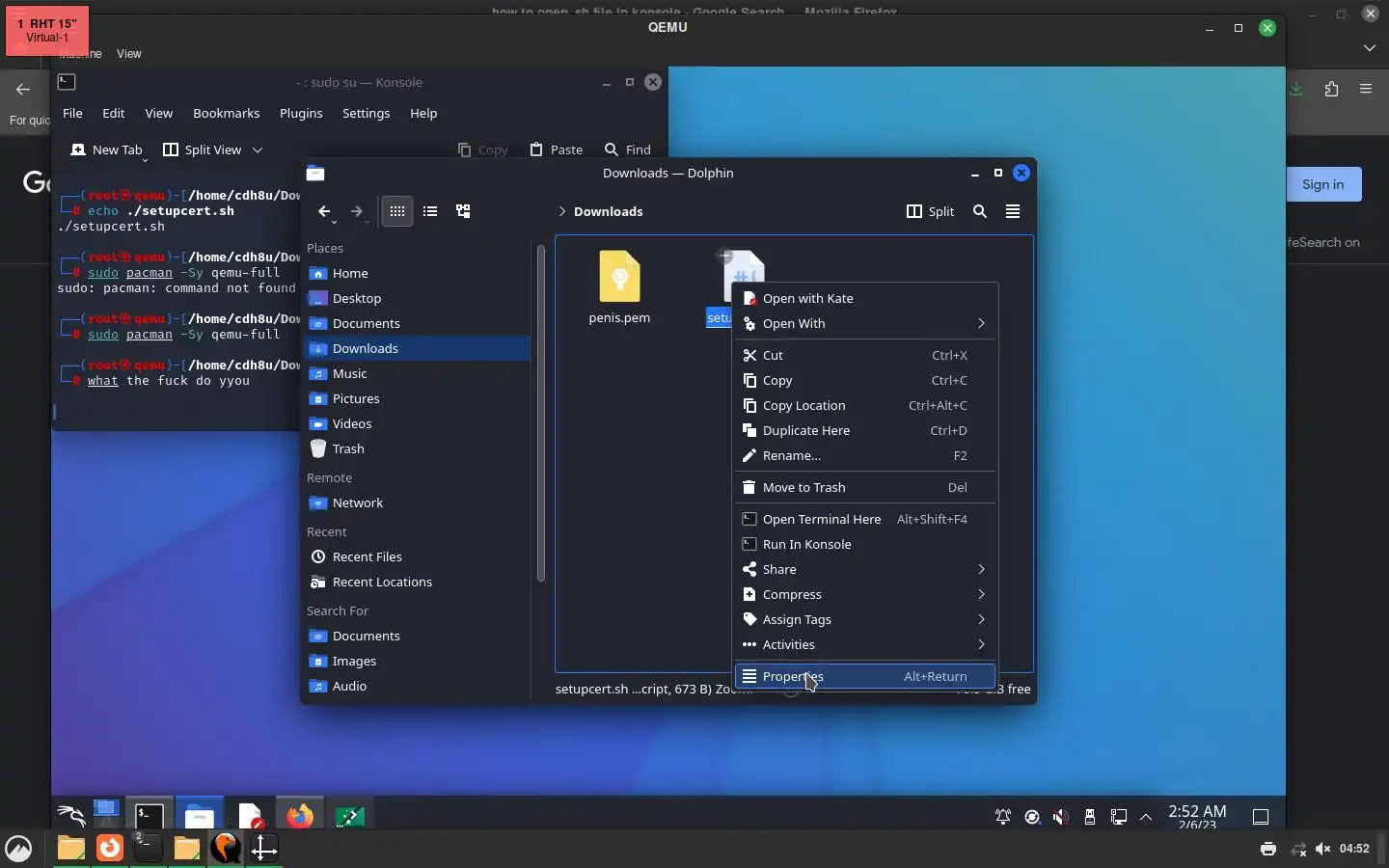Click Find in Konsole toolbar
This screenshot has width=1389, height=868.
(628, 149)
